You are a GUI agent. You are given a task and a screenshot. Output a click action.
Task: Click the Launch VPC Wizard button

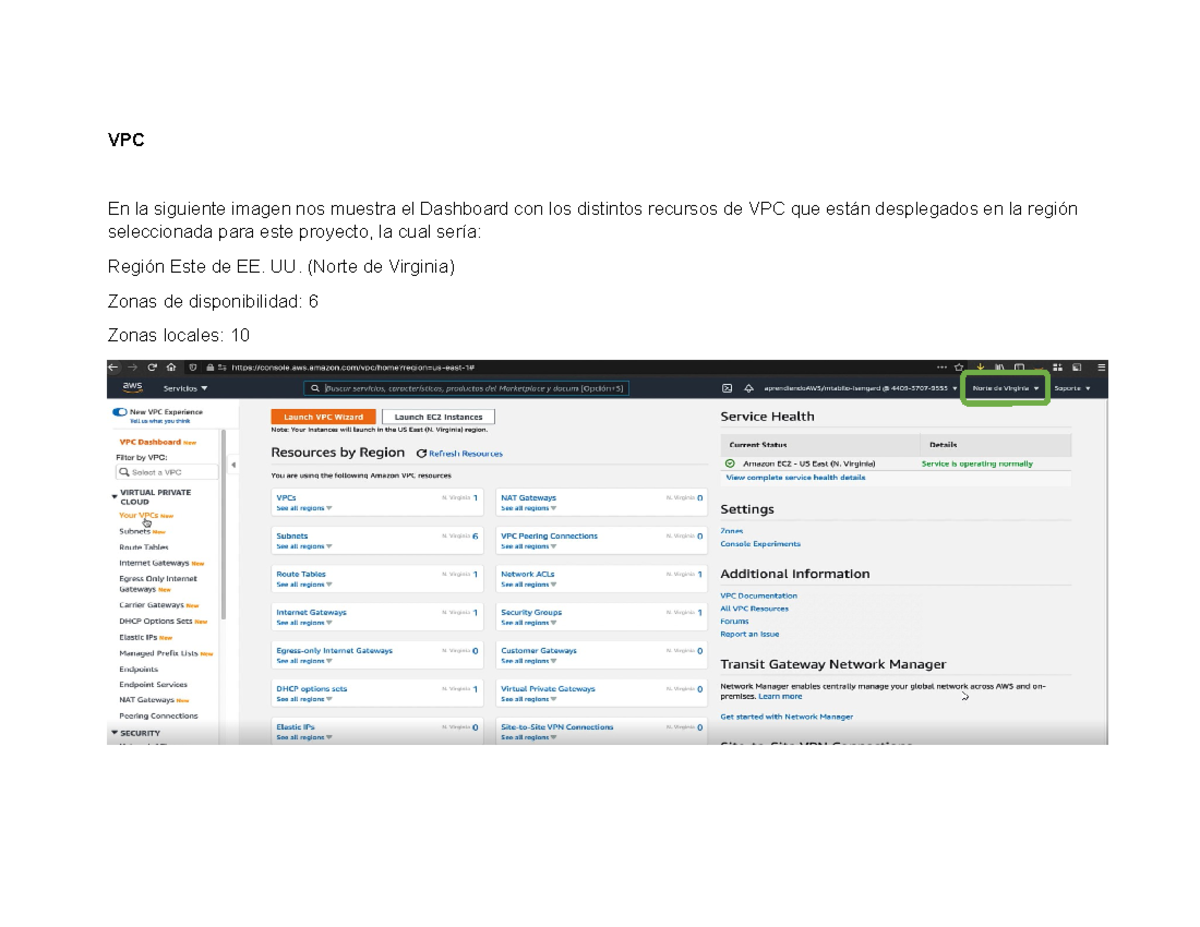coord(323,417)
